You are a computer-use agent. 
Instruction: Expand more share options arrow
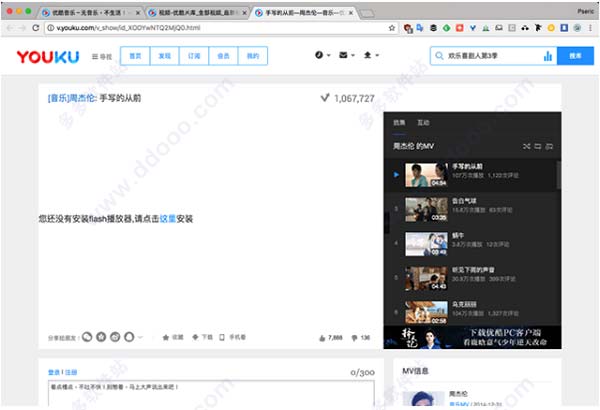coord(140,337)
